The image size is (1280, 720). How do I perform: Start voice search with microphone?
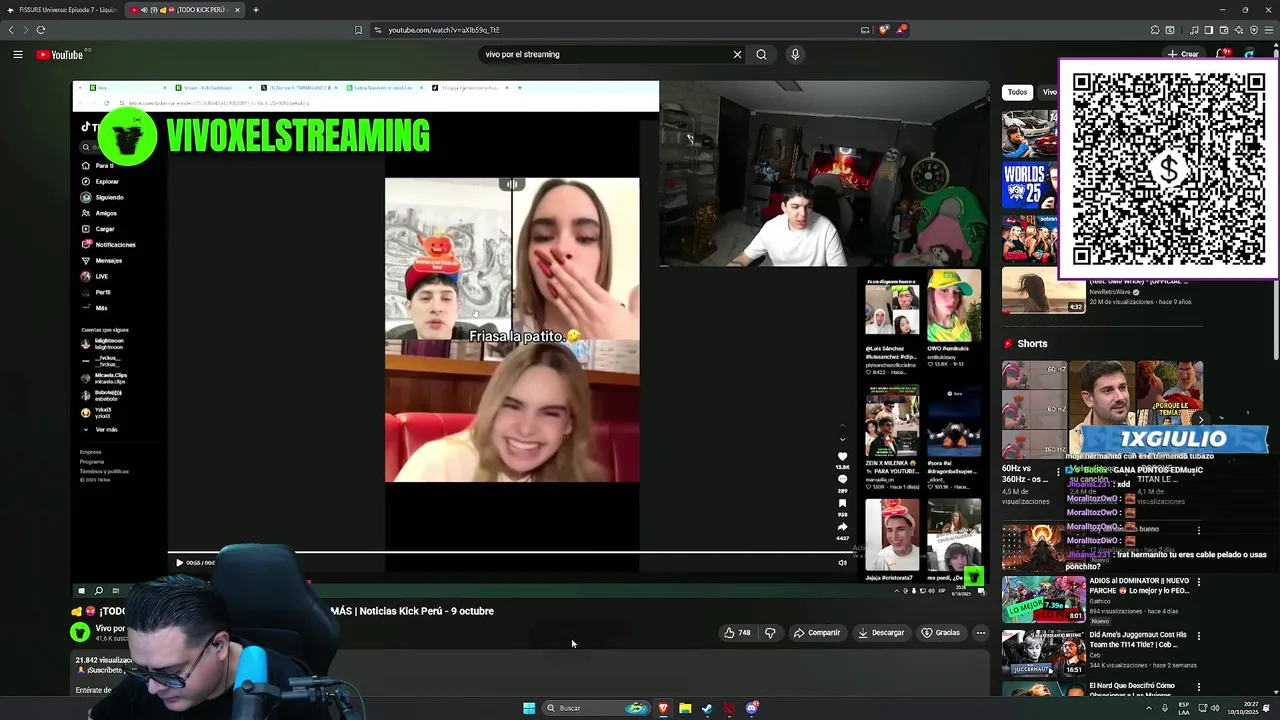point(795,55)
